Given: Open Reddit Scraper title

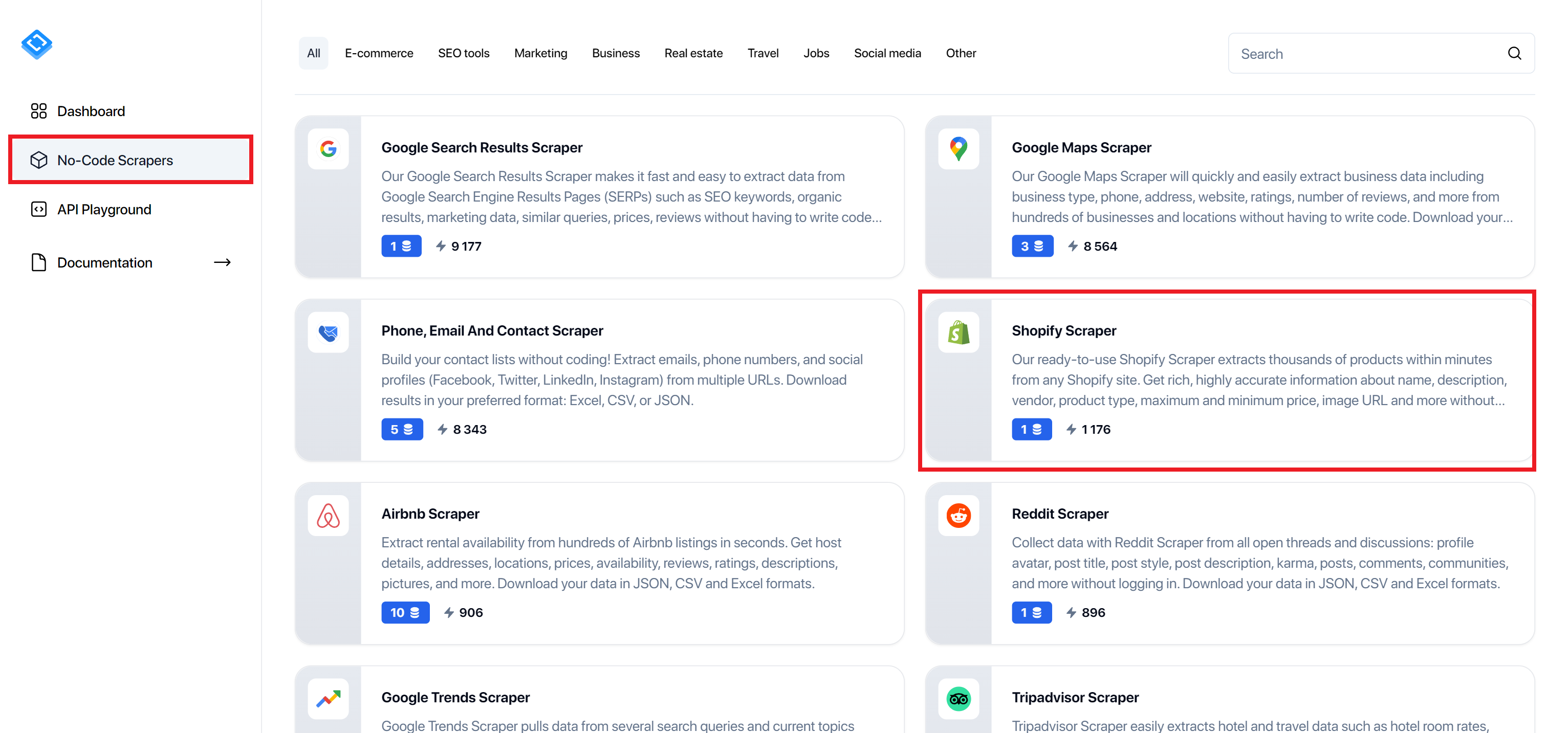Looking at the screenshot, I should (x=1060, y=514).
